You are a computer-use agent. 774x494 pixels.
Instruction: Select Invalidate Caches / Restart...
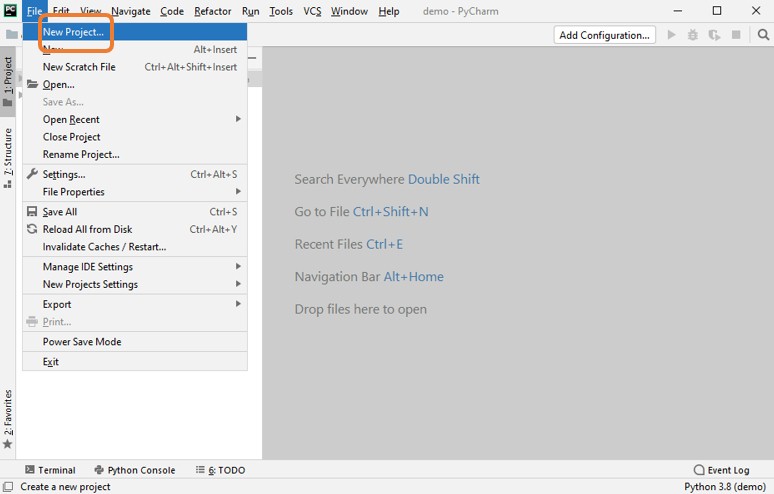click(135, 247)
